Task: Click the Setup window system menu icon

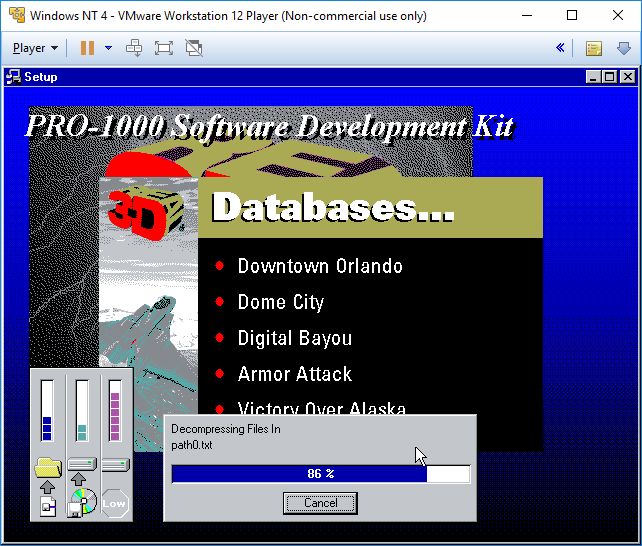Action: (x=13, y=77)
